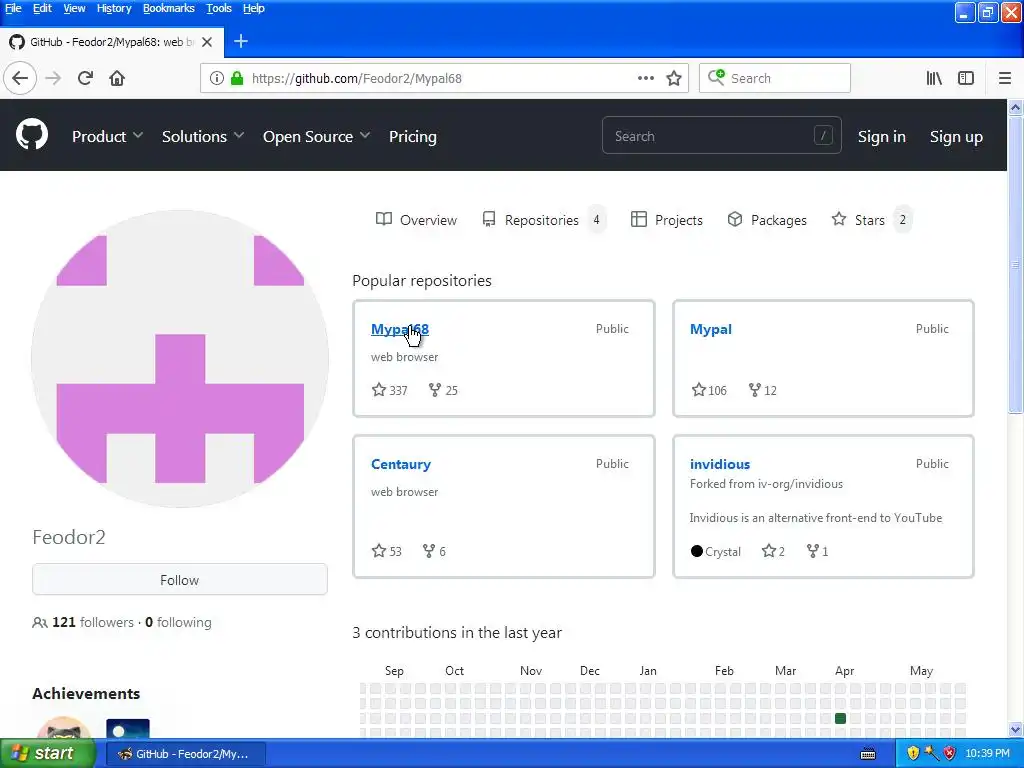
Task: Open the invidious repository link
Action: tap(720, 464)
